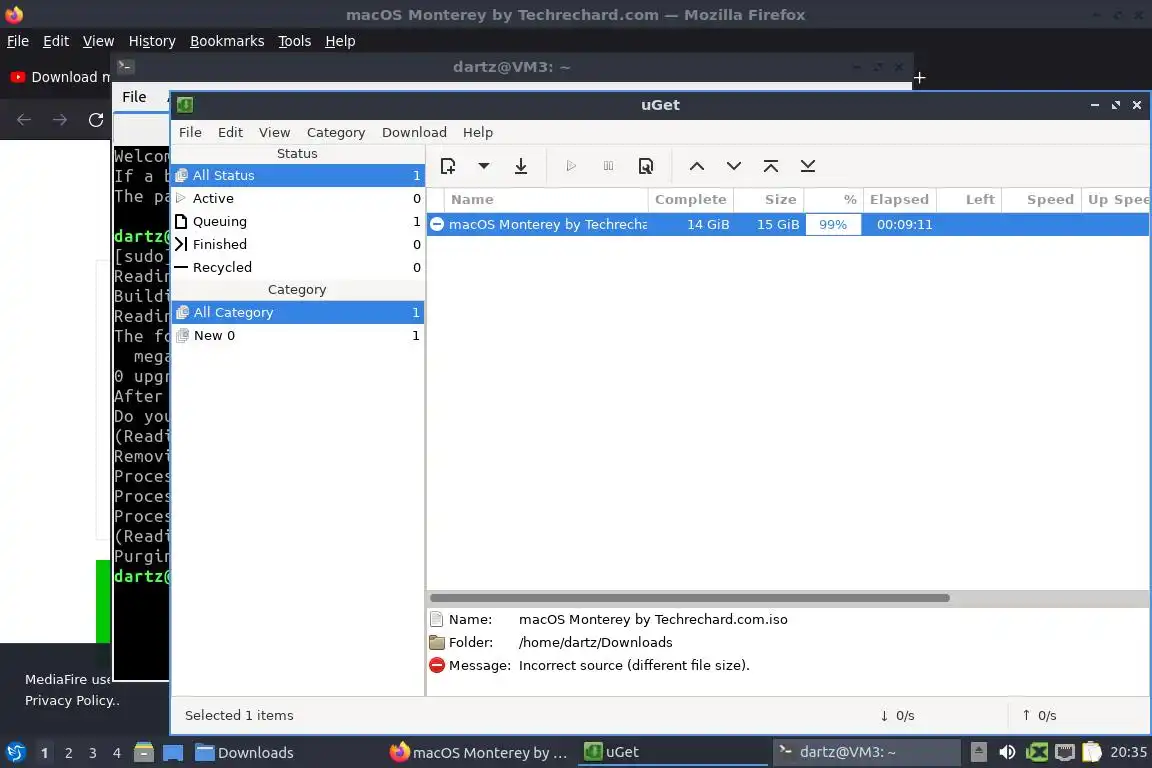Click the upload speed indicator in status bar
The image size is (1152, 768).
click(x=1039, y=716)
